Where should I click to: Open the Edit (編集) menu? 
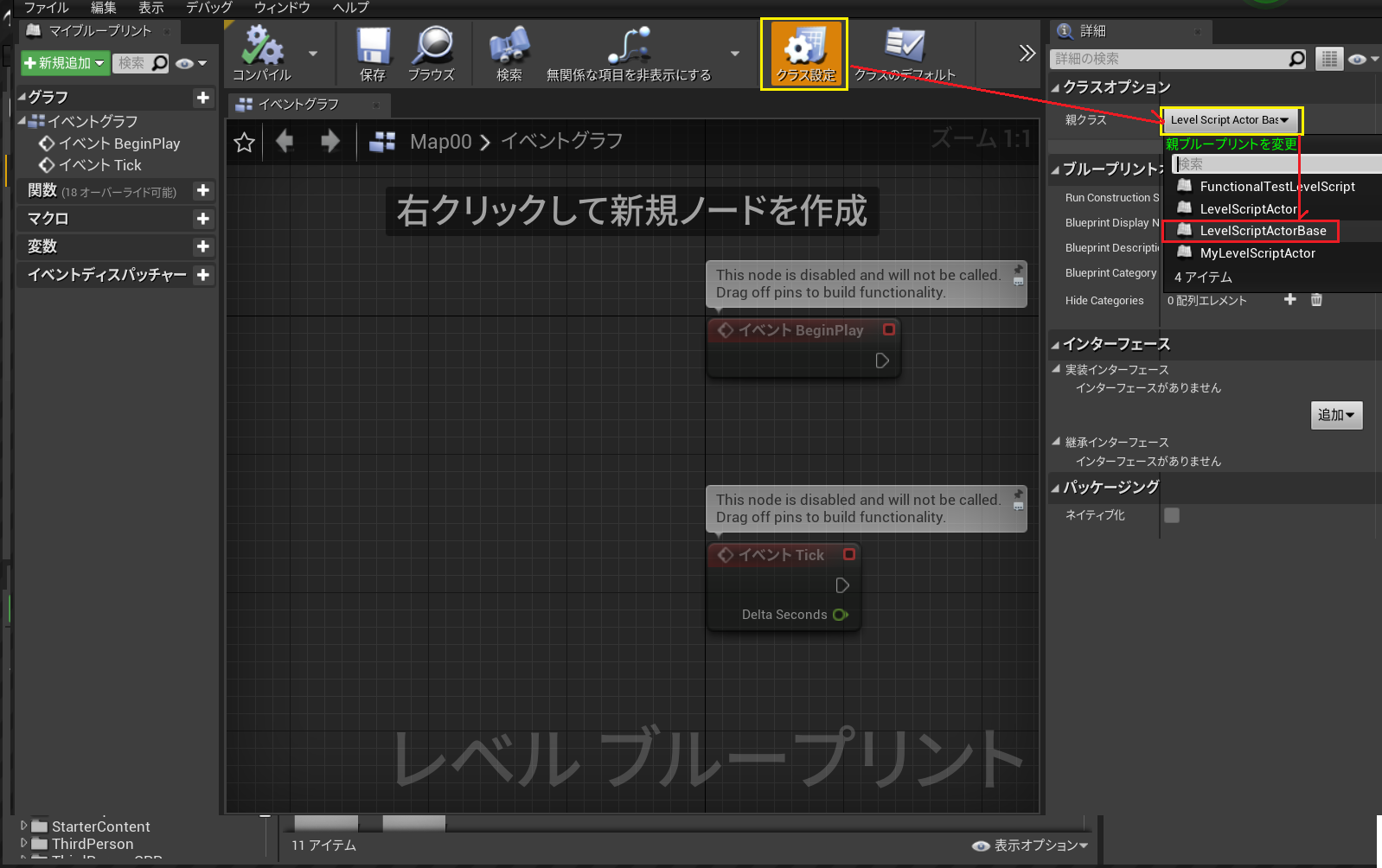pyautogui.click(x=104, y=8)
